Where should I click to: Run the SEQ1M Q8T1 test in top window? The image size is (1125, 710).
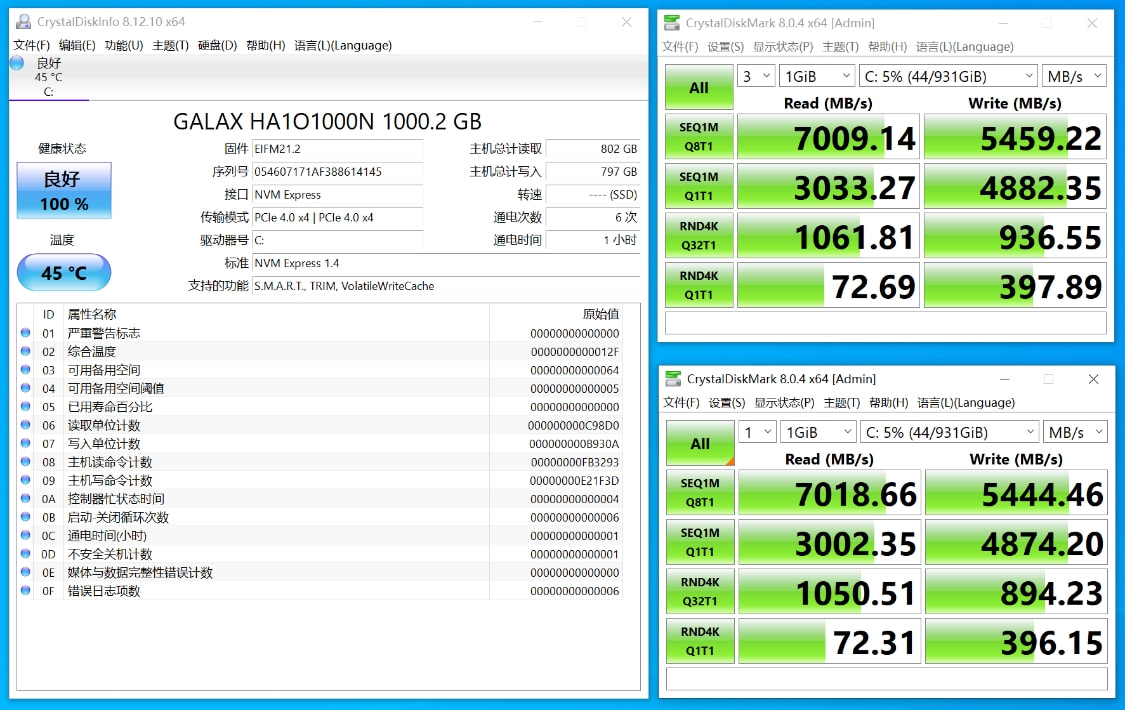pos(699,136)
